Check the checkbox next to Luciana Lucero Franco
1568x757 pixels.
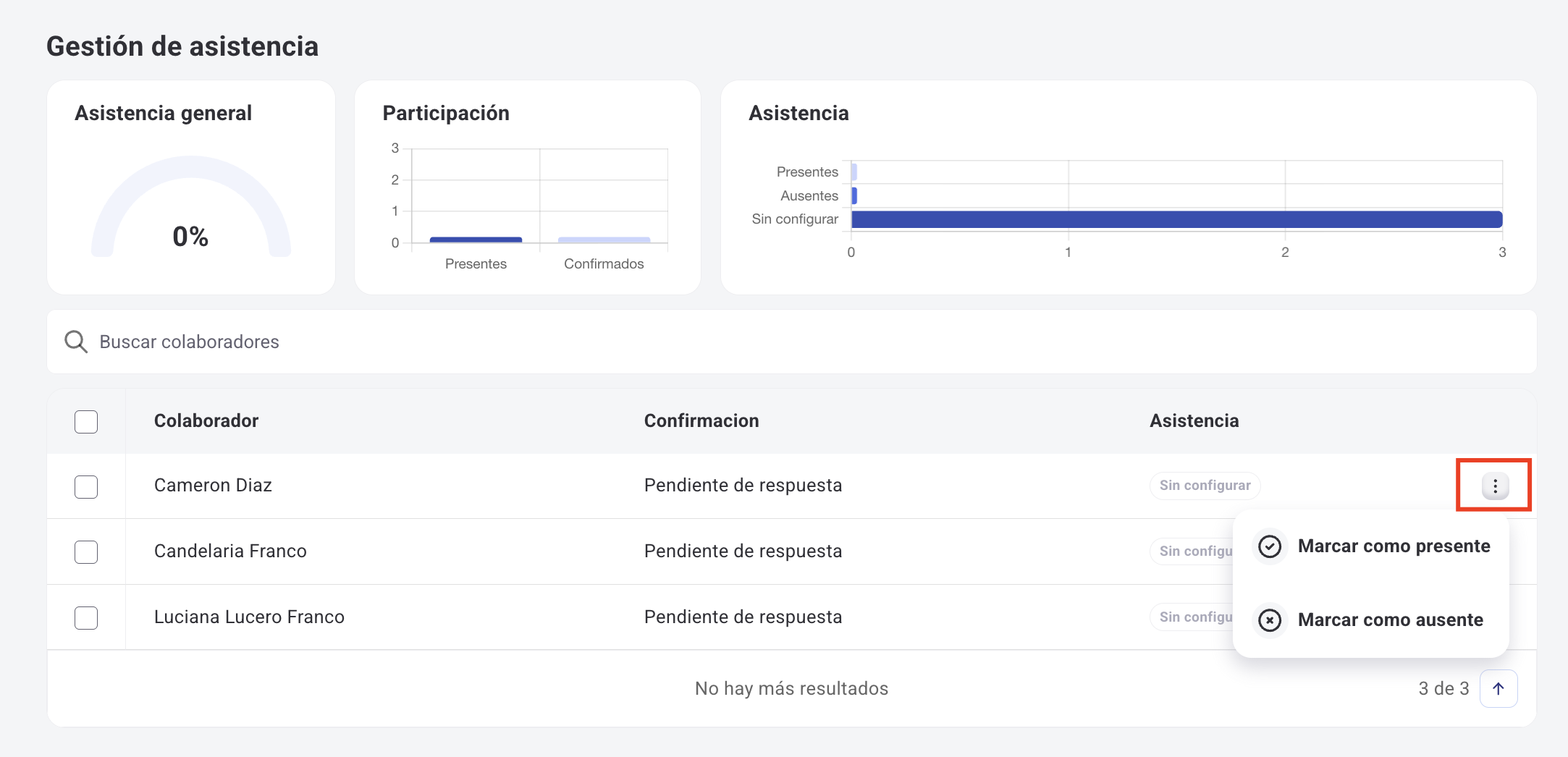coord(85,617)
